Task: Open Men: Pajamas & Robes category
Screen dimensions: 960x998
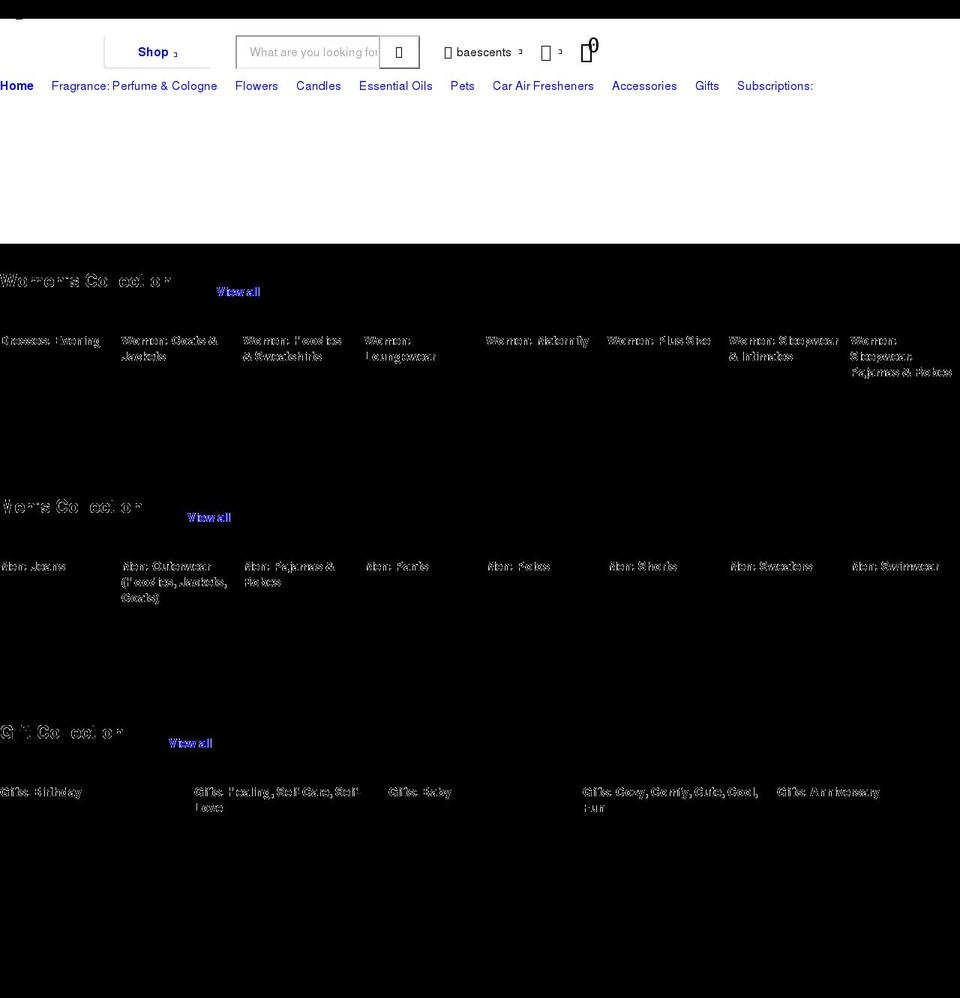Action: click(x=290, y=575)
